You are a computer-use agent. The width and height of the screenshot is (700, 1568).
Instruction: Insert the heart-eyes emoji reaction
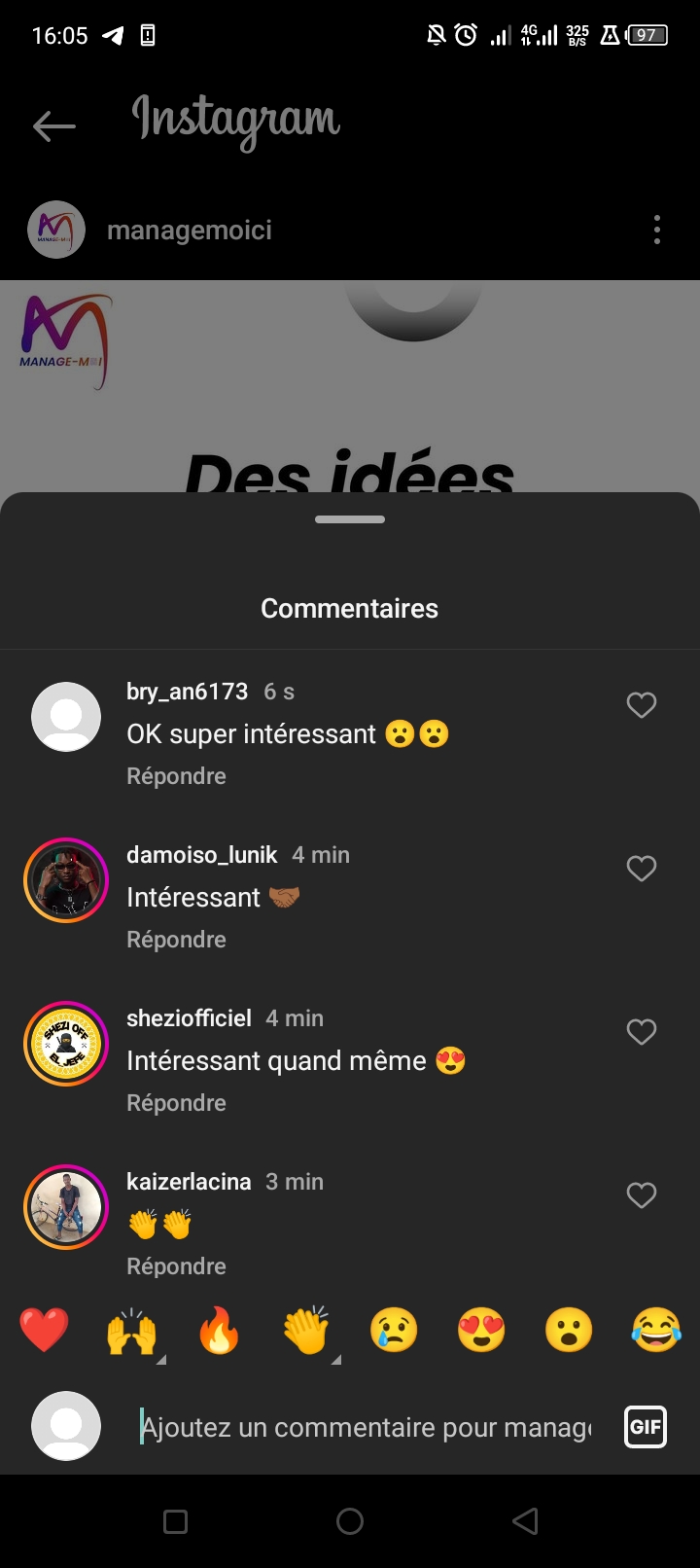point(481,1330)
